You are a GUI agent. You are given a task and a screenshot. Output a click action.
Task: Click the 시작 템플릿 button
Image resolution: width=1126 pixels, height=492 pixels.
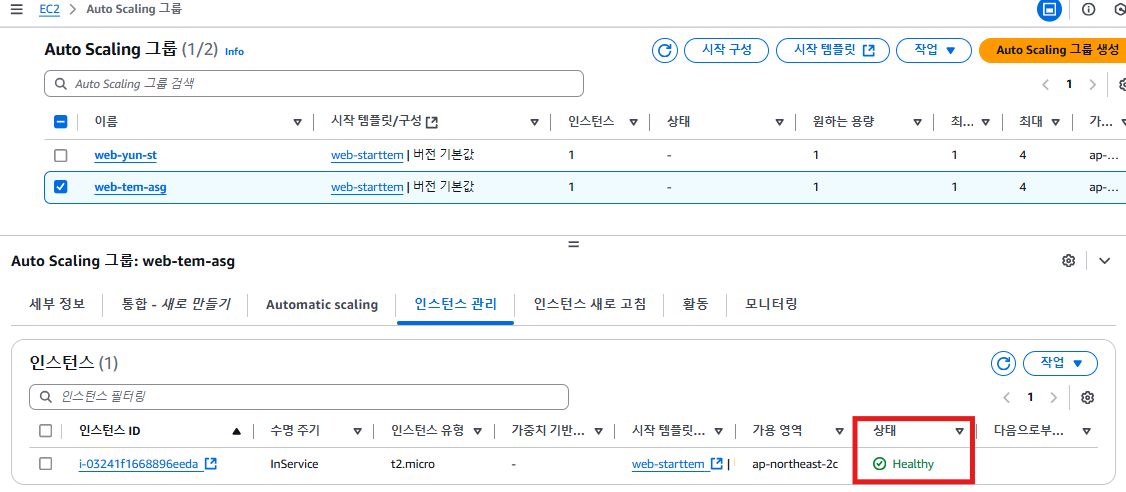point(833,50)
